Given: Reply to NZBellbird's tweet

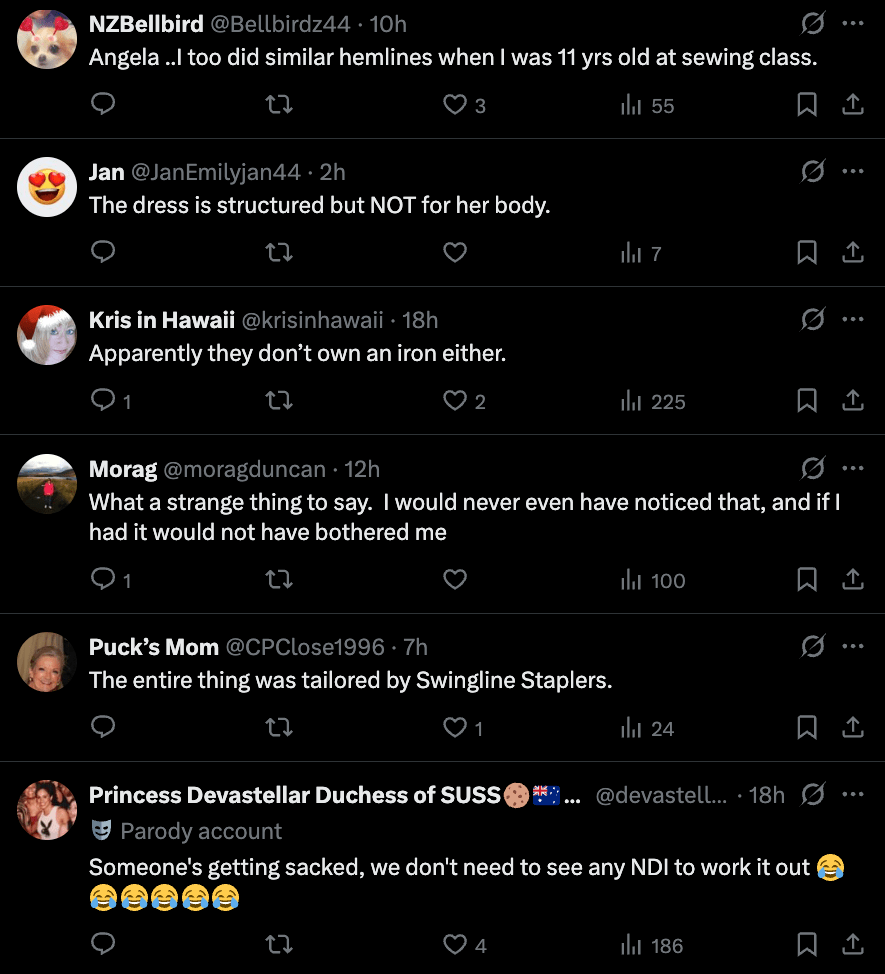Looking at the screenshot, I should (104, 104).
